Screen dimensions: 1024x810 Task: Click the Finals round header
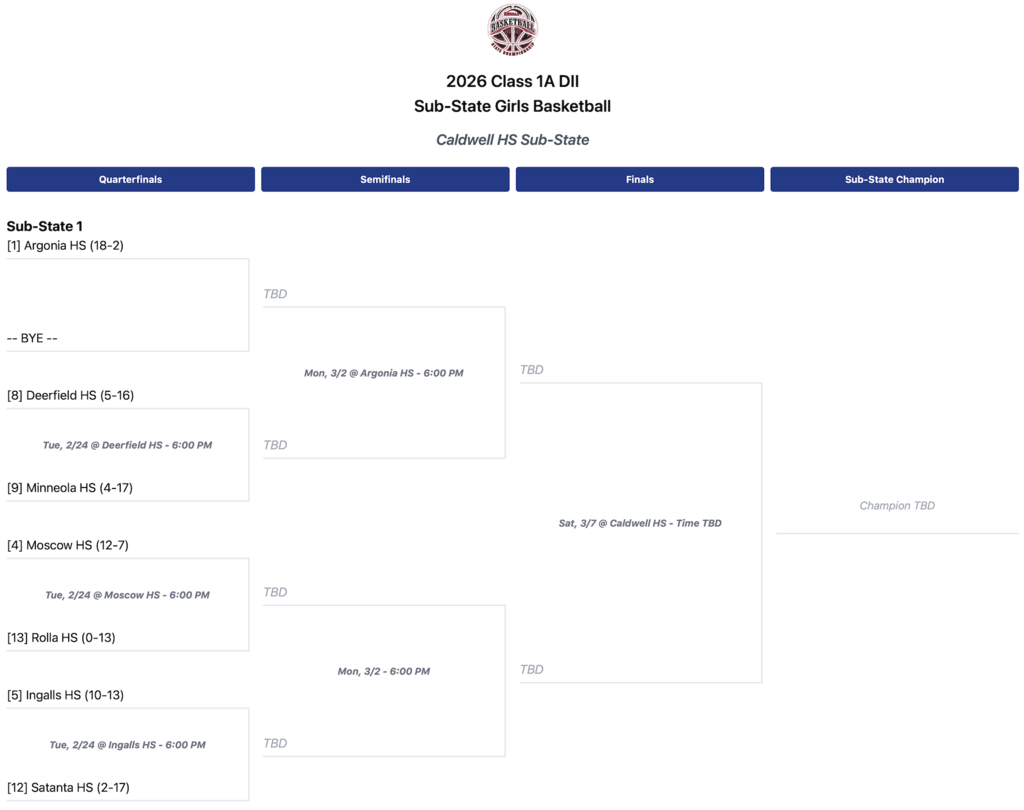coord(640,179)
